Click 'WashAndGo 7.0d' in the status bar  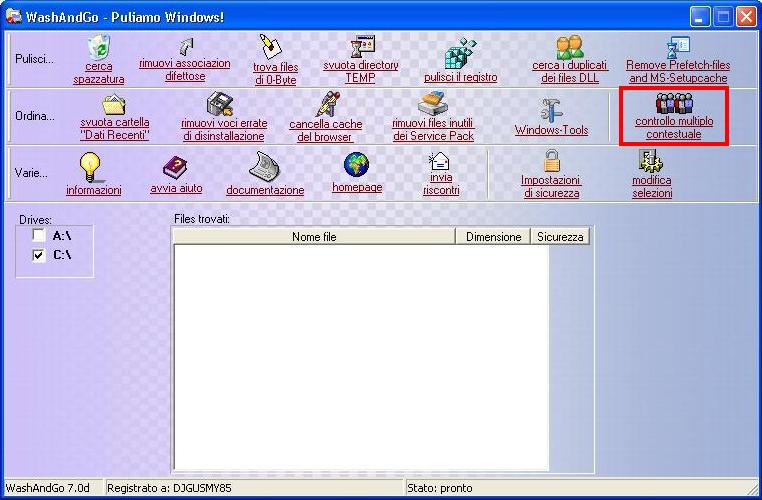tap(48, 488)
